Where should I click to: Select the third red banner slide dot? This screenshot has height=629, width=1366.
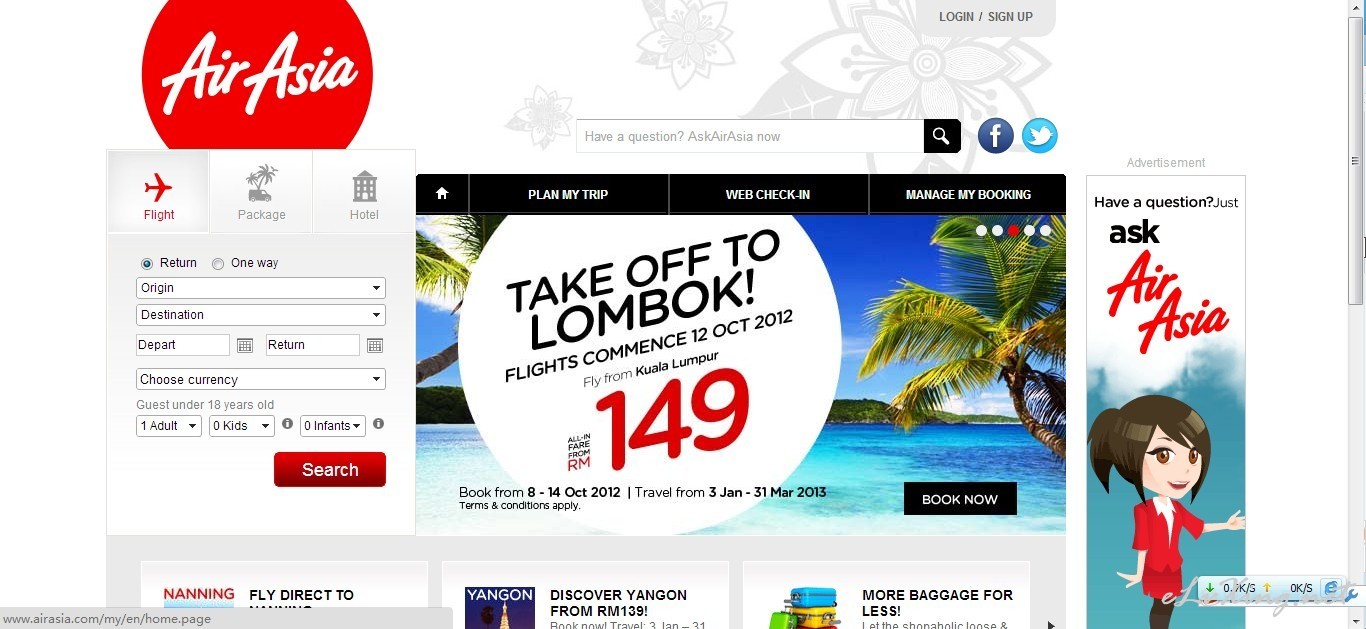[x=1013, y=230]
